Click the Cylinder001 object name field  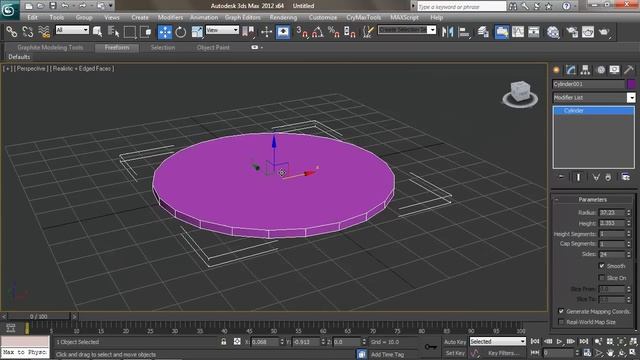point(588,84)
